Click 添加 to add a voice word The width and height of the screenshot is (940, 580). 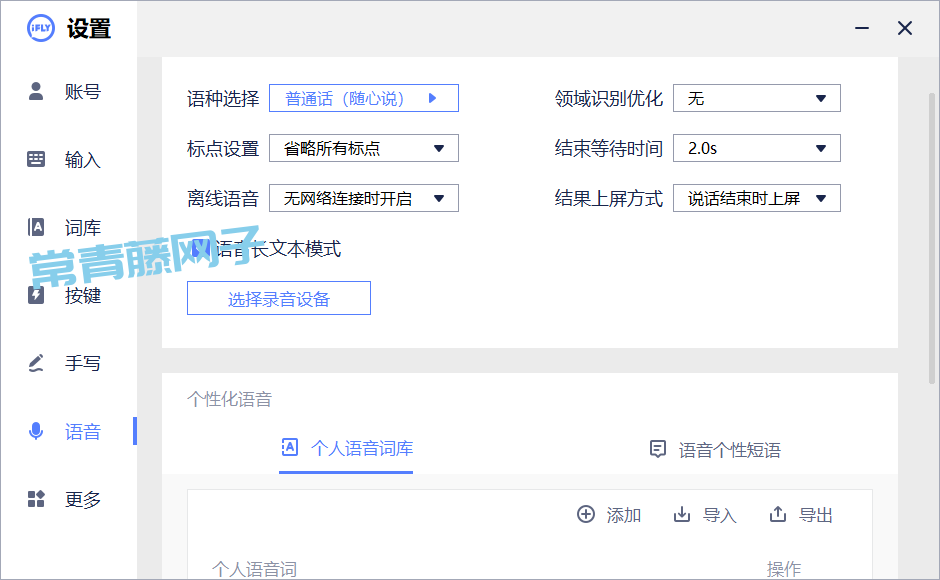[609, 515]
